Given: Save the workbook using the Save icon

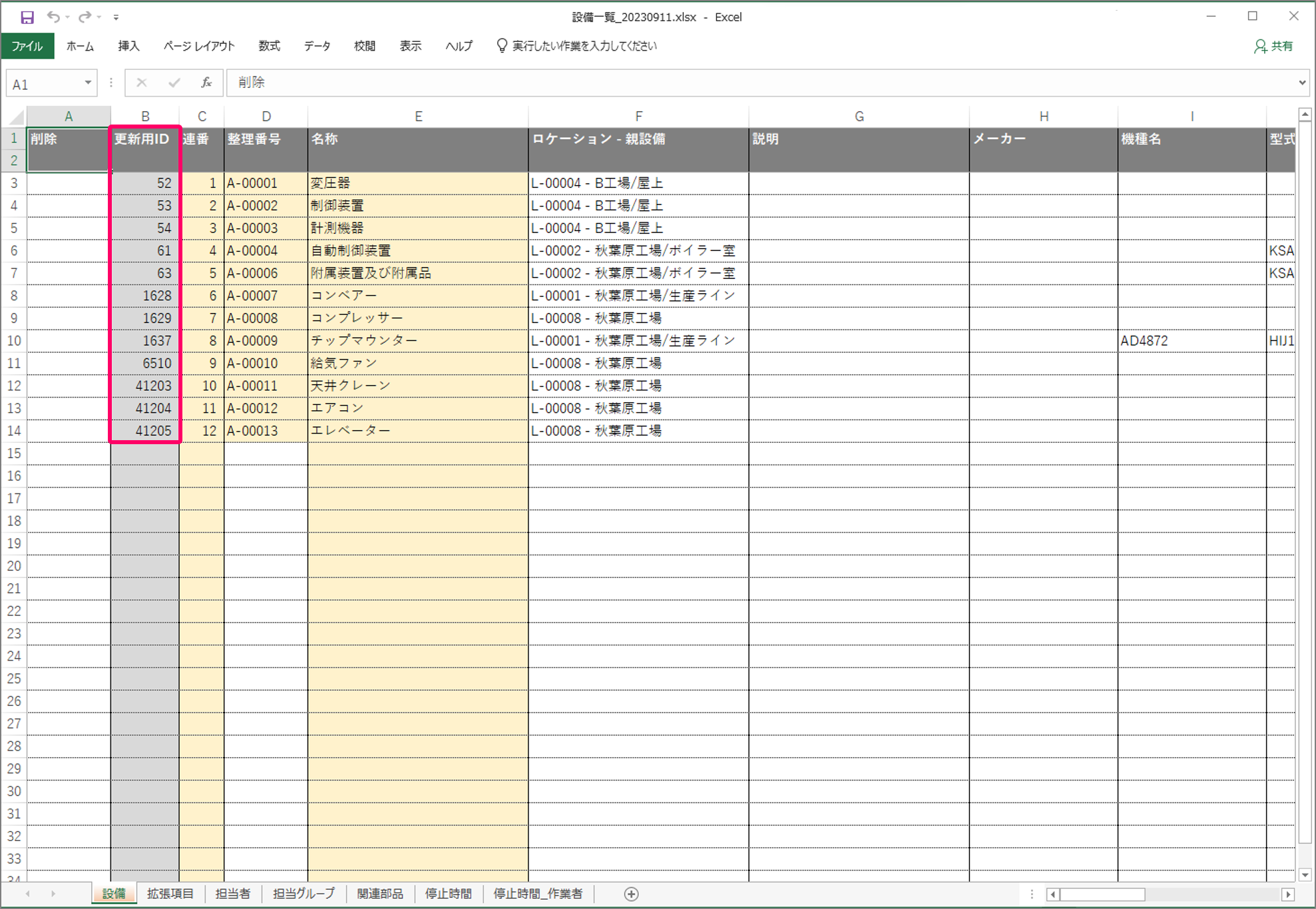Looking at the screenshot, I should tap(27, 16).
